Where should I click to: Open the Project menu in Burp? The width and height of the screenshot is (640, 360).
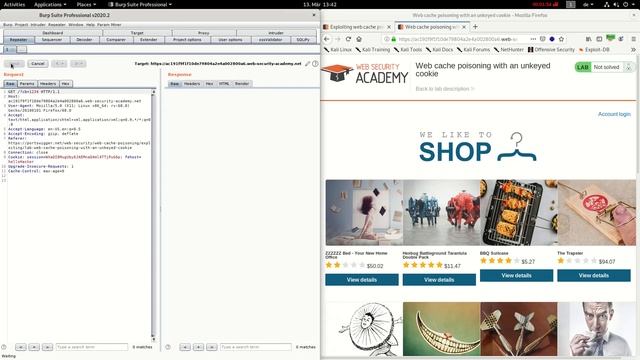click(x=22, y=24)
